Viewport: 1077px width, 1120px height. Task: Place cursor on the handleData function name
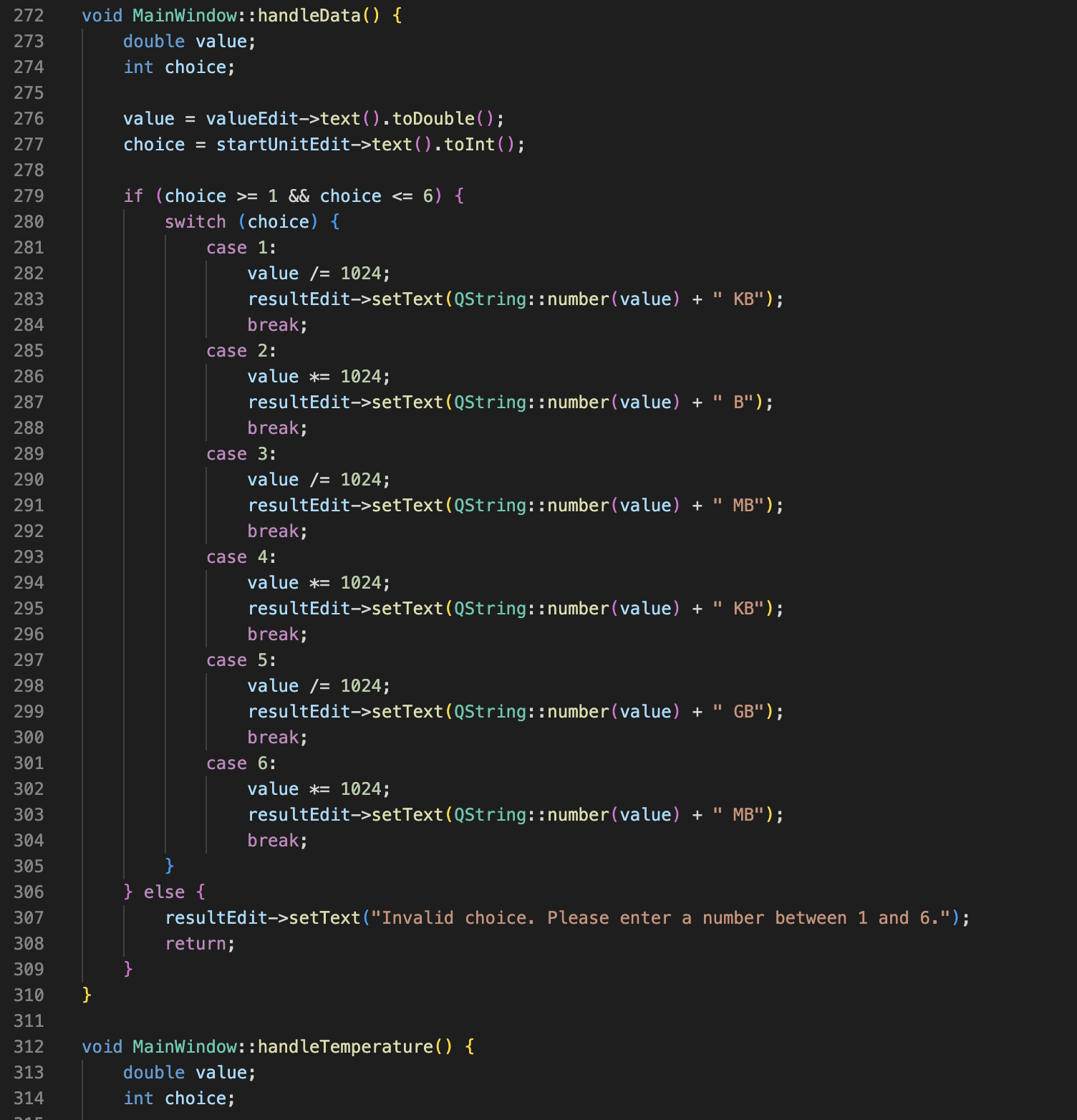[x=308, y=15]
